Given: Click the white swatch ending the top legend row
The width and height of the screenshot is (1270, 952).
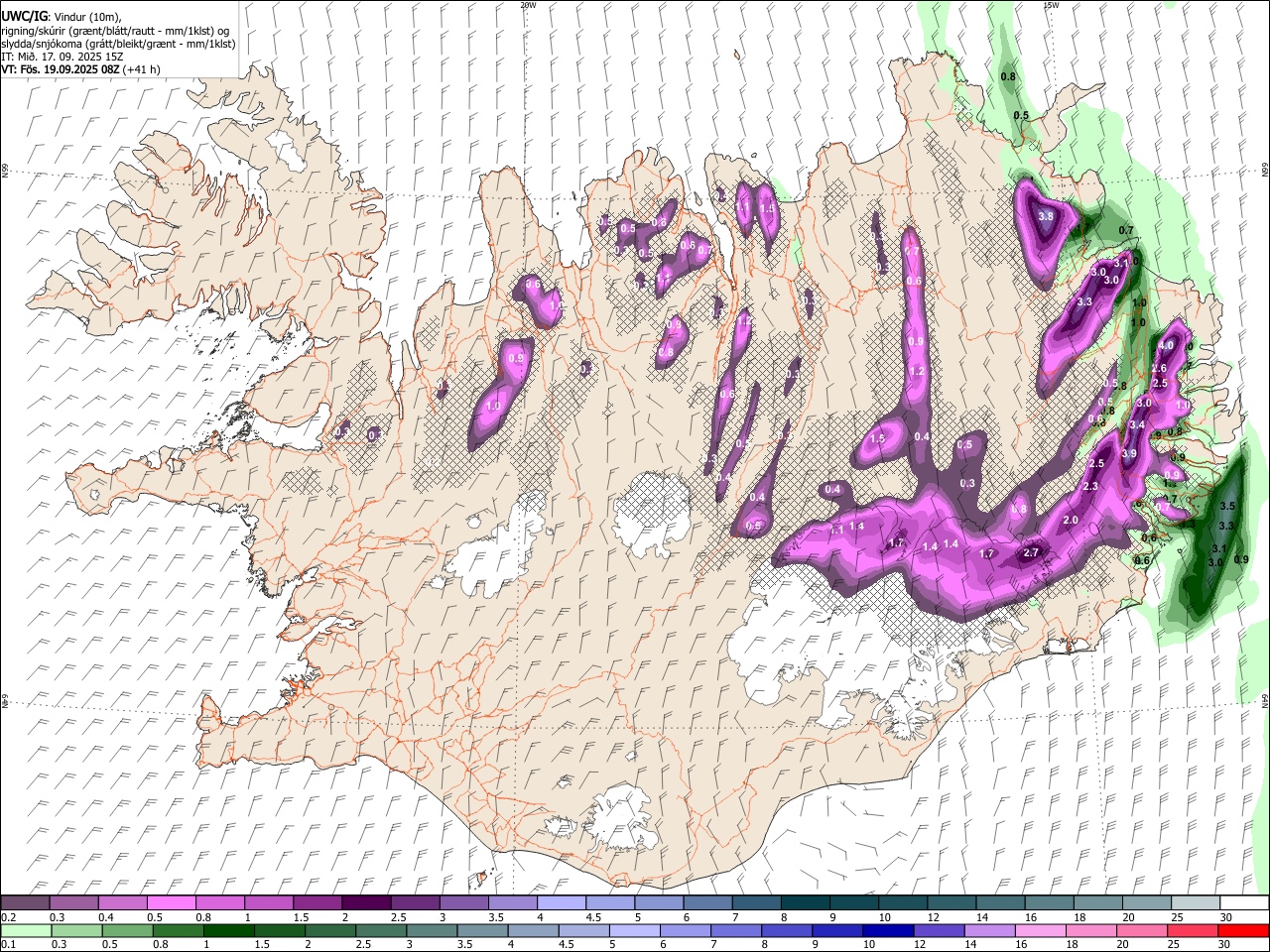Looking at the screenshot, I should pyautogui.click(x=1244, y=902).
